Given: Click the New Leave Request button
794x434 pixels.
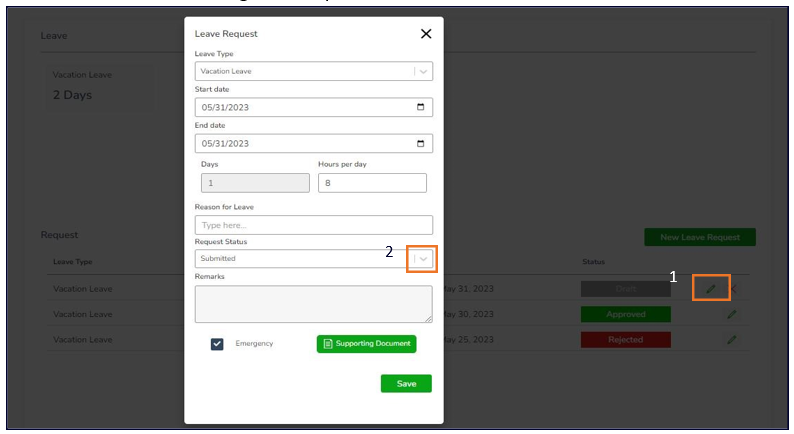Looking at the screenshot, I should point(700,237).
